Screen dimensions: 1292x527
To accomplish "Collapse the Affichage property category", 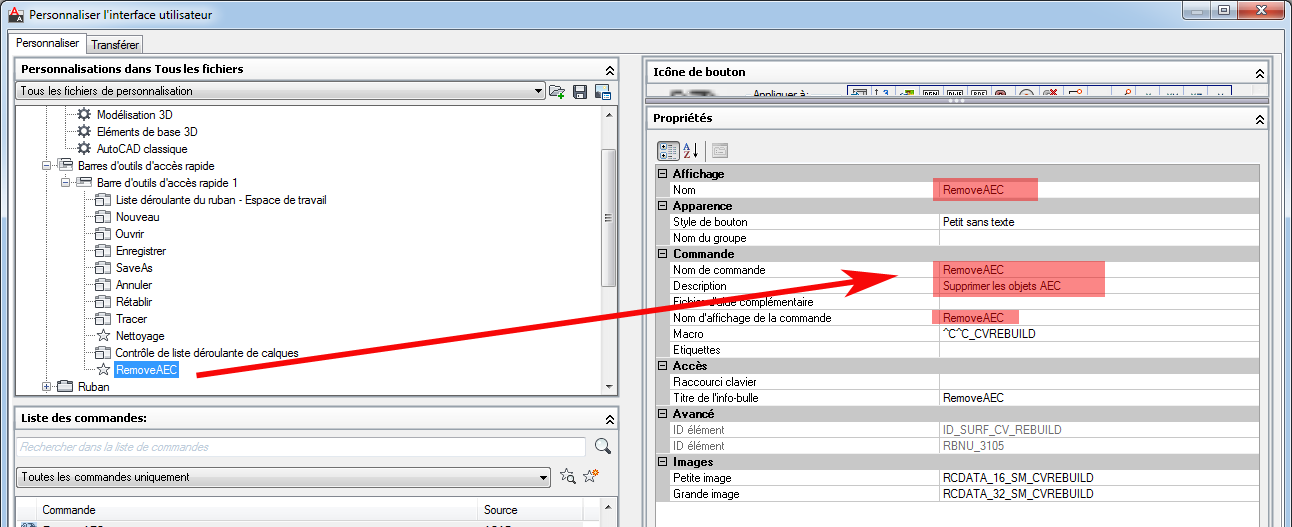I will tap(662, 174).
